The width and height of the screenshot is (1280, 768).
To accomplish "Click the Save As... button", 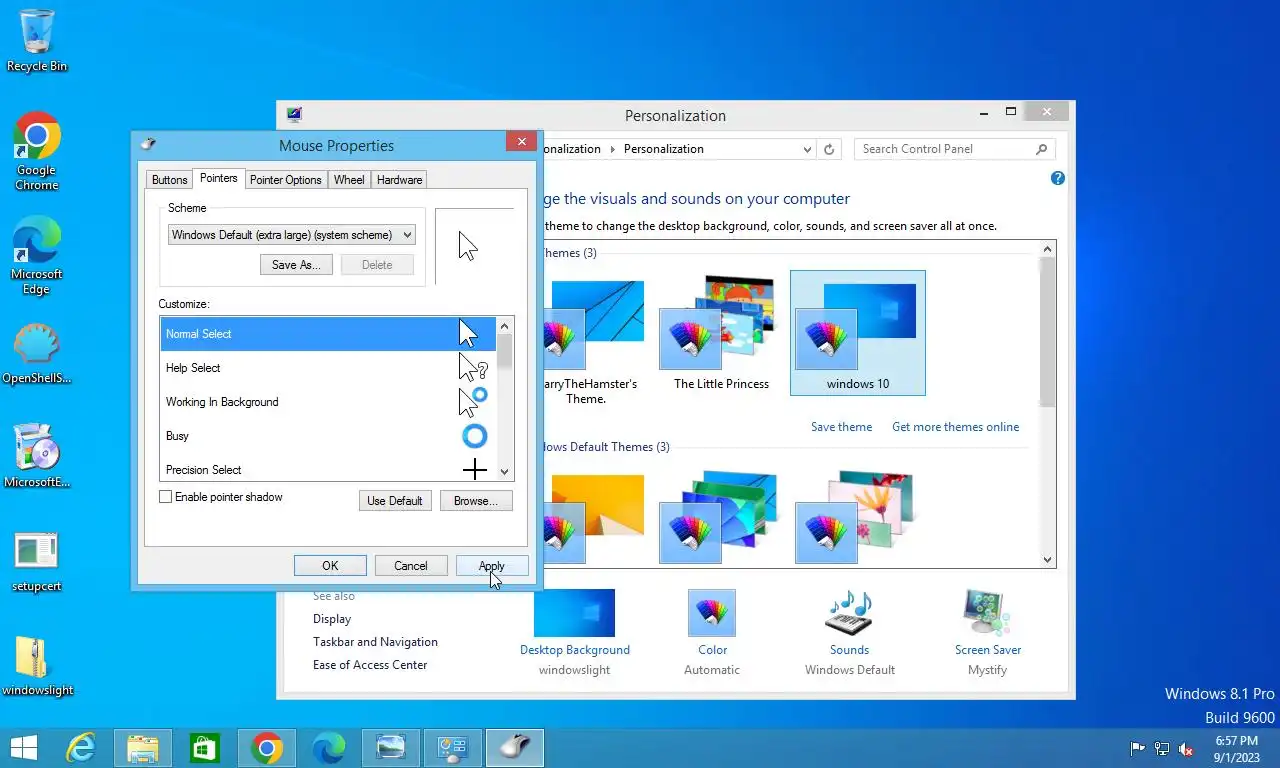I will (296, 265).
